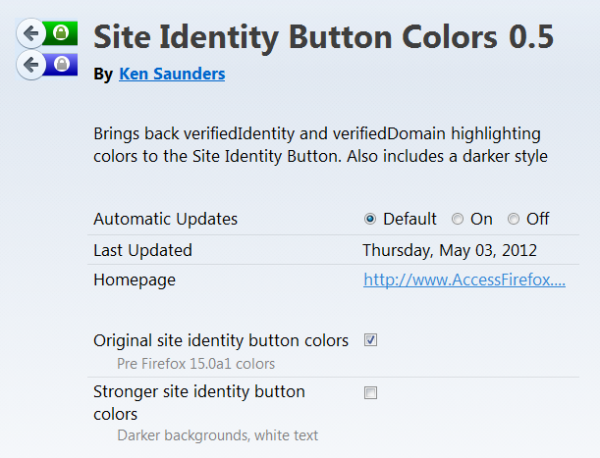Click the back arrow beside blue padlock
Screen dimensions: 600x458
point(32,66)
